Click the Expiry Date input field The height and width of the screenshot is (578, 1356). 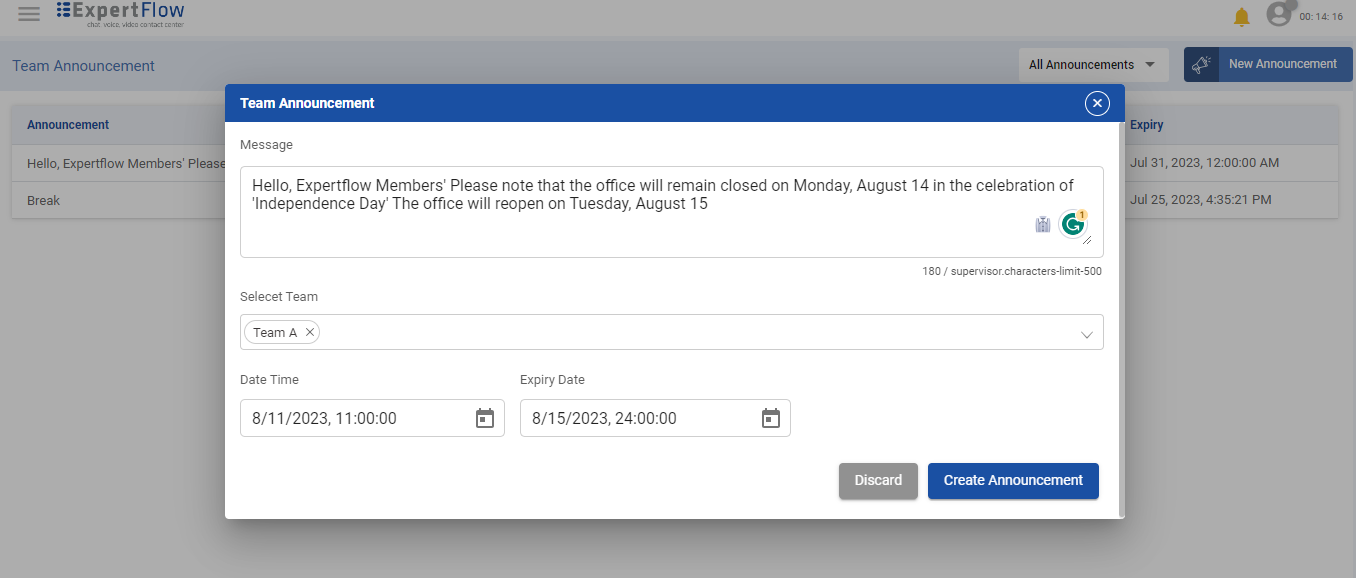640,418
